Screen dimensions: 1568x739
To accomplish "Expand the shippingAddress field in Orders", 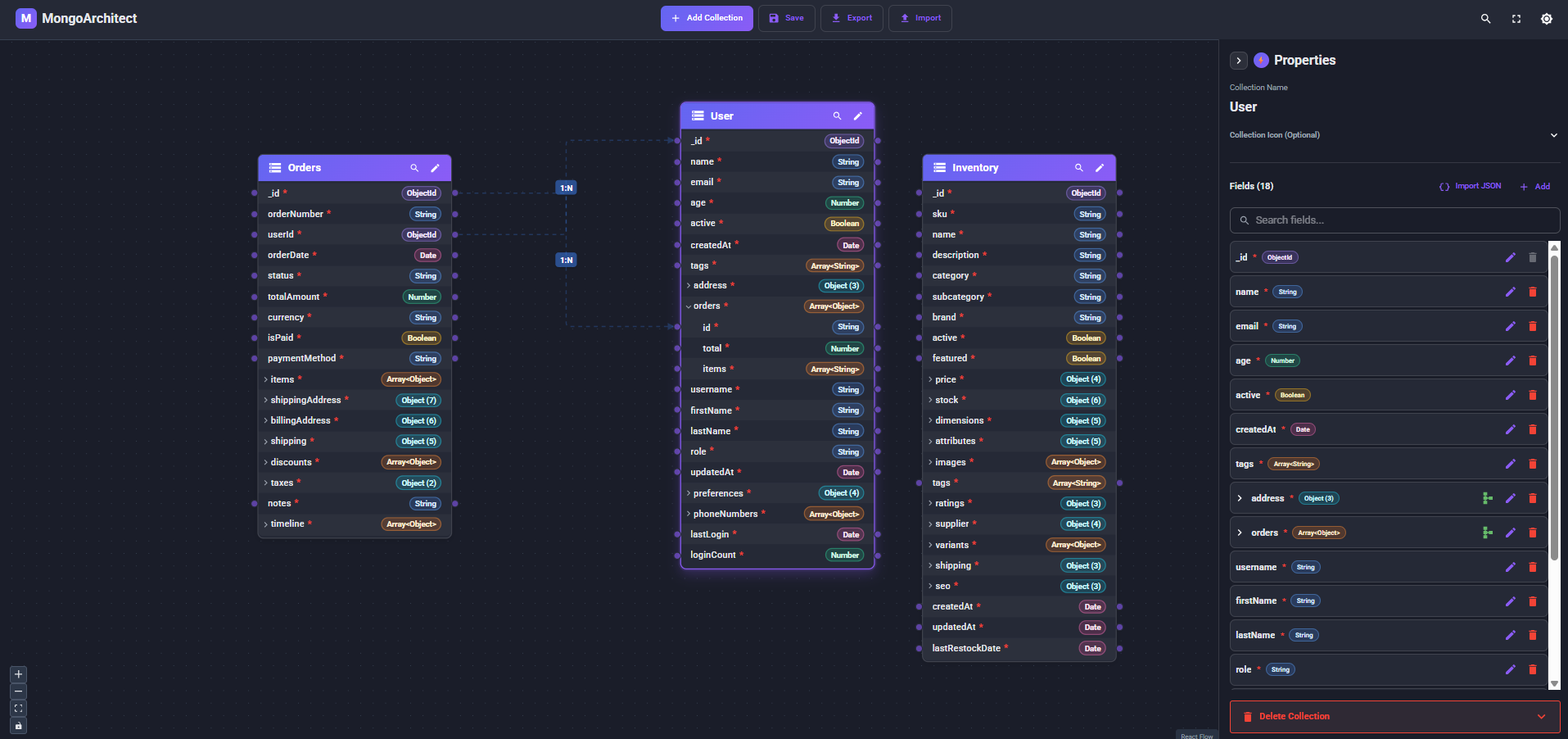I will [x=265, y=401].
